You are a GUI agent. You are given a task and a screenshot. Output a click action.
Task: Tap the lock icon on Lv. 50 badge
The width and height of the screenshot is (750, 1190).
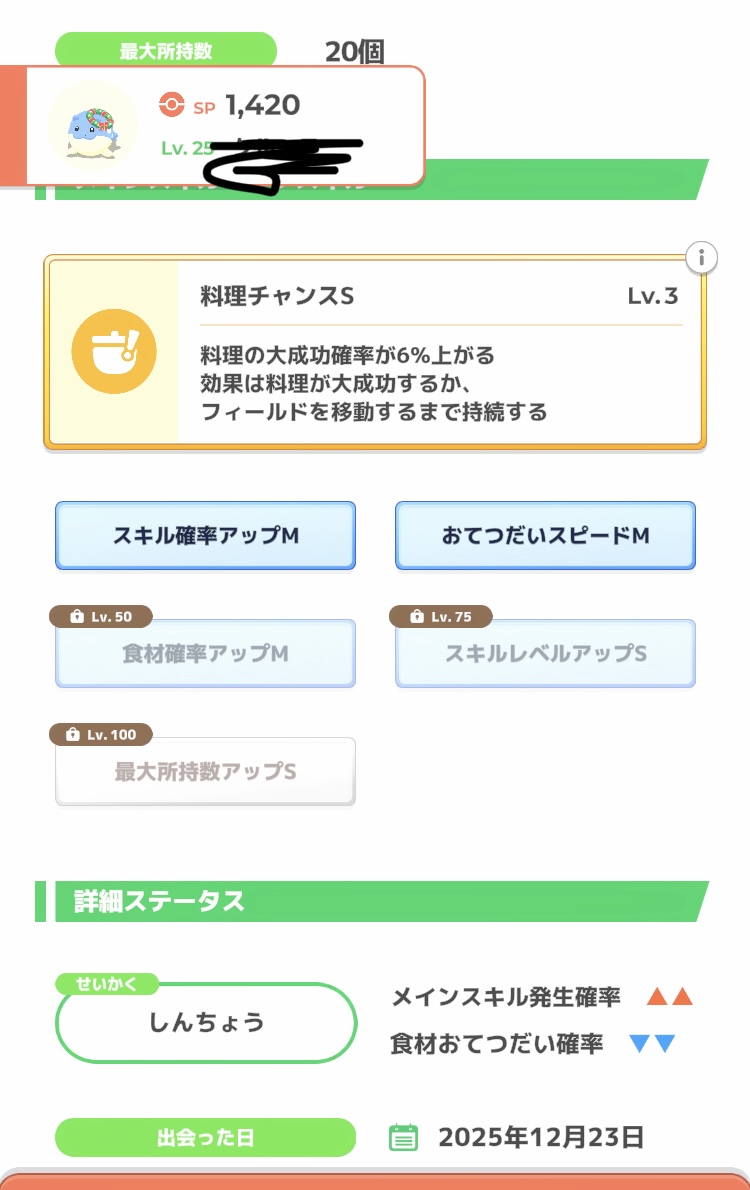(x=77, y=617)
